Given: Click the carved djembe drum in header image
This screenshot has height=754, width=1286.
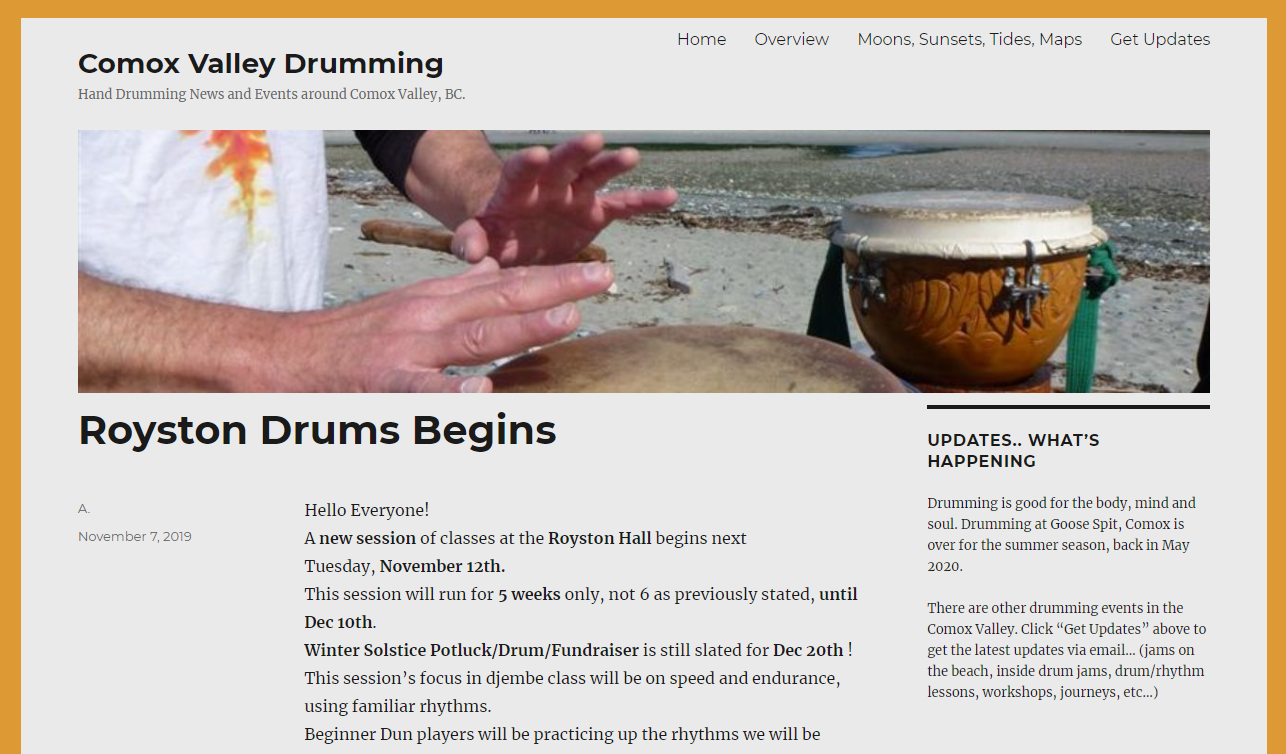Looking at the screenshot, I should click(x=968, y=288).
